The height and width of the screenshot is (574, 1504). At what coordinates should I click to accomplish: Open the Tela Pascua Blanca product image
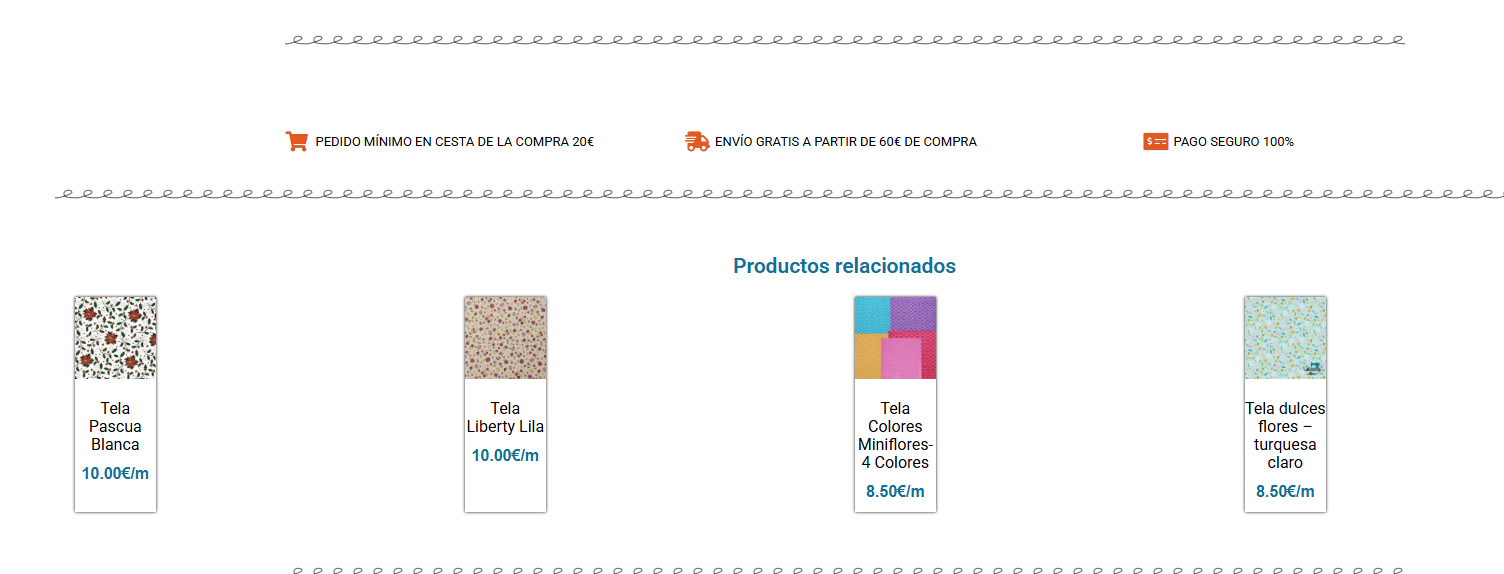pyautogui.click(x=115, y=338)
